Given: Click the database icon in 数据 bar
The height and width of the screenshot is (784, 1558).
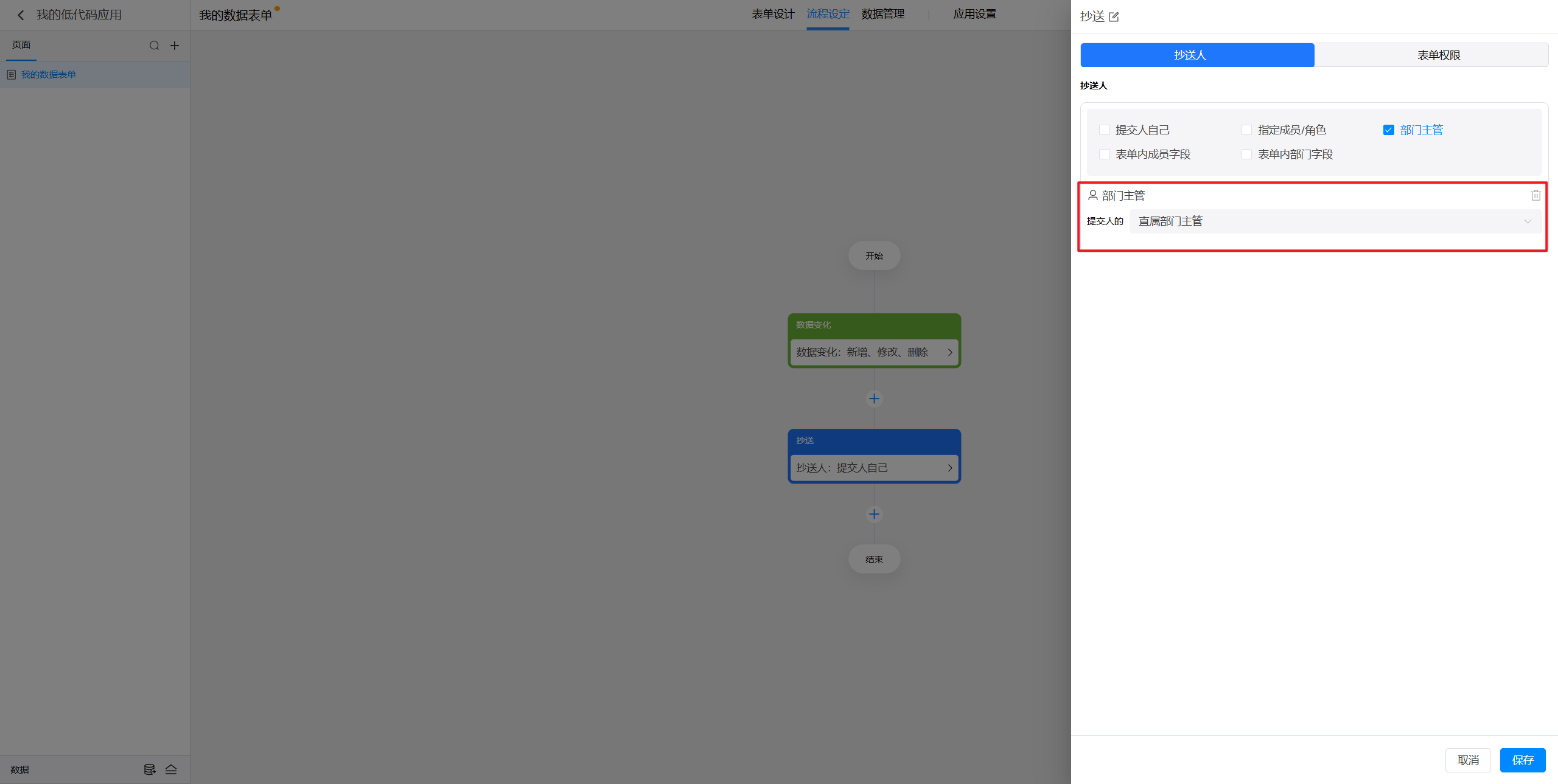Looking at the screenshot, I should pos(149,769).
